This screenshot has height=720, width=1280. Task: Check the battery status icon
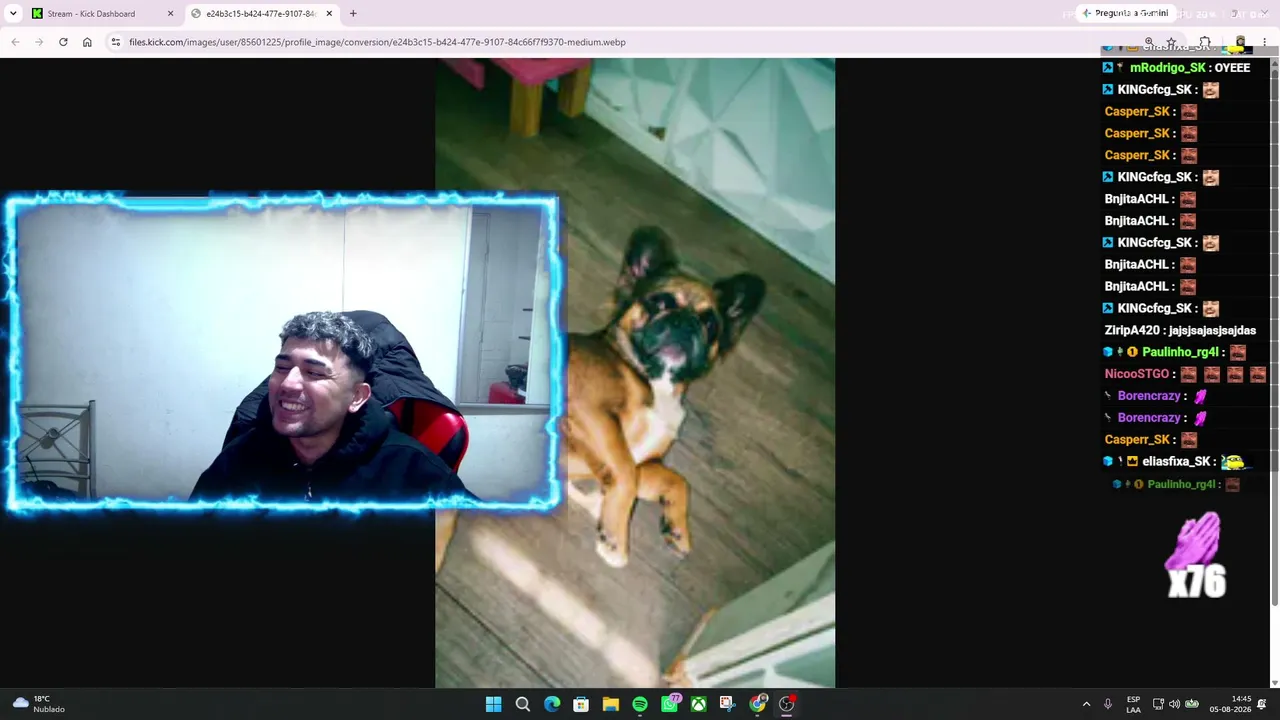(1192, 705)
